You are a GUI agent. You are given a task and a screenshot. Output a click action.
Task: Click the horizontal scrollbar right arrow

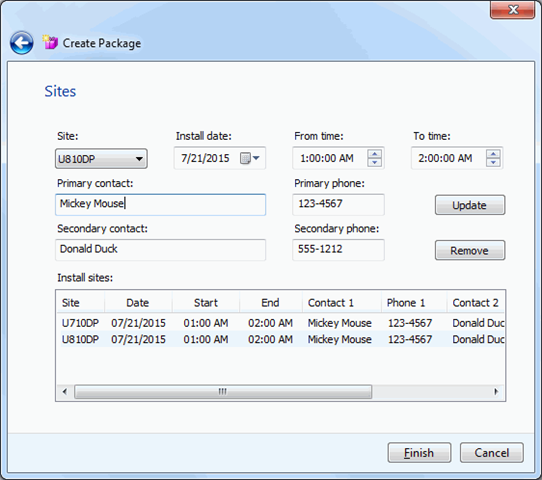tap(496, 392)
